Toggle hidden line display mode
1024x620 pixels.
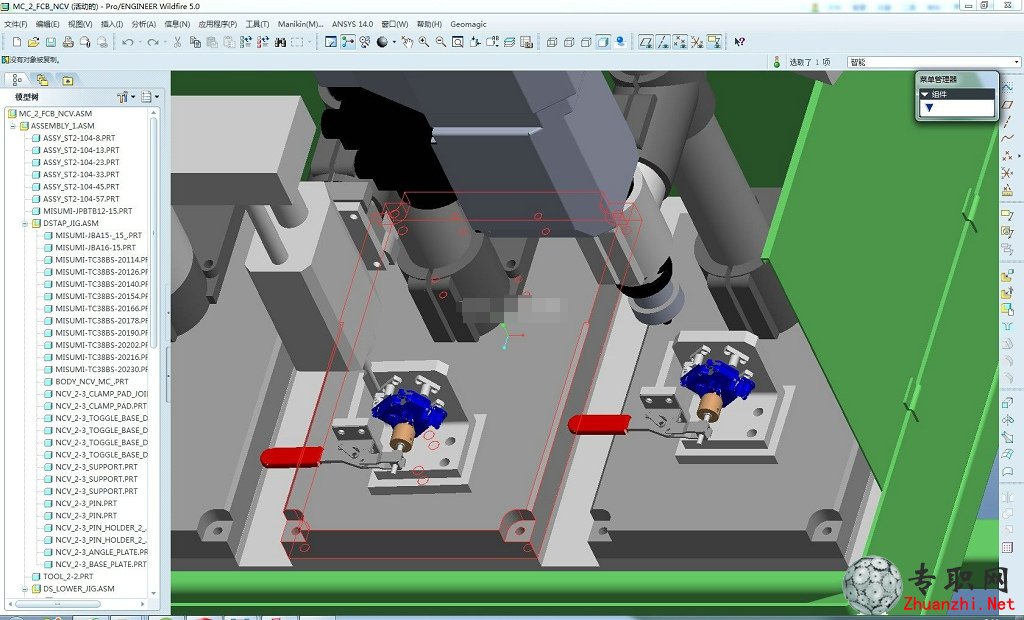pos(569,42)
